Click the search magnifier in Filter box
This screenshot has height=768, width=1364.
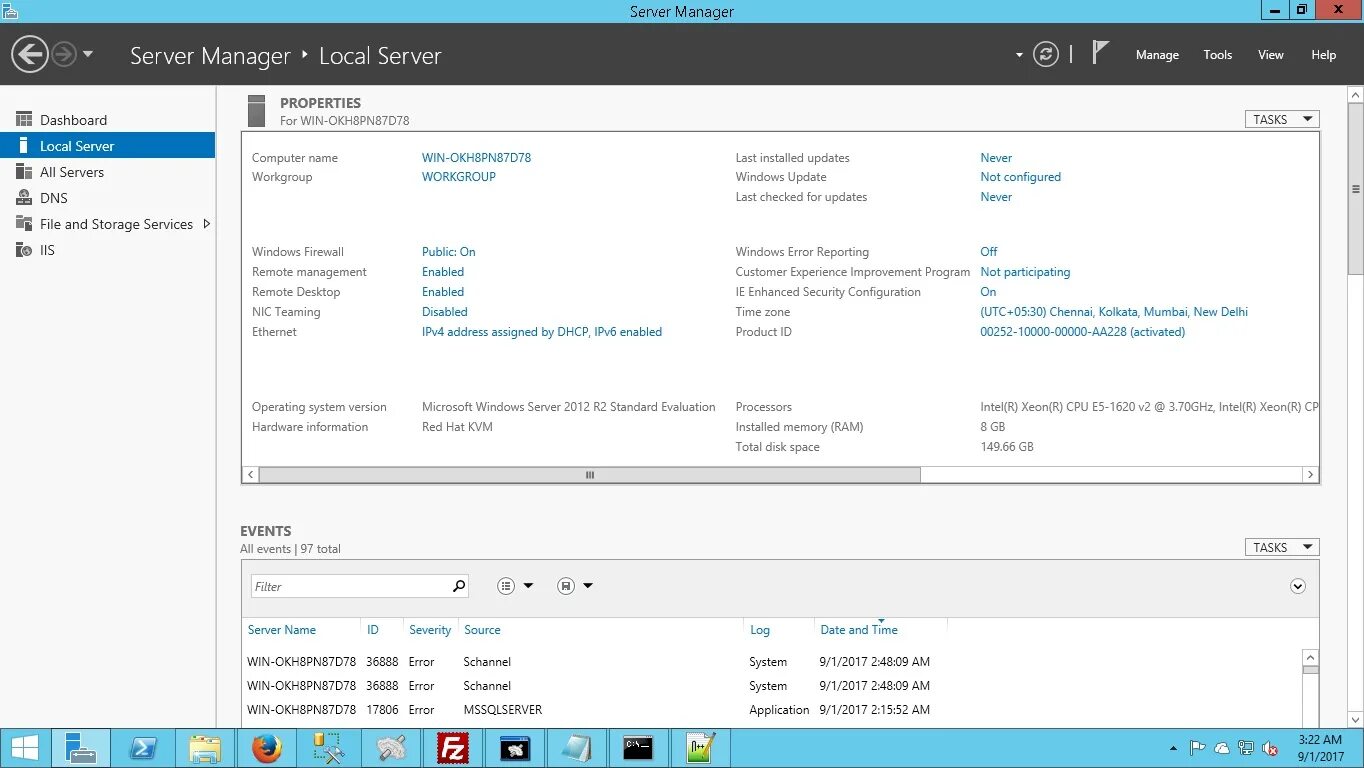(x=459, y=586)
